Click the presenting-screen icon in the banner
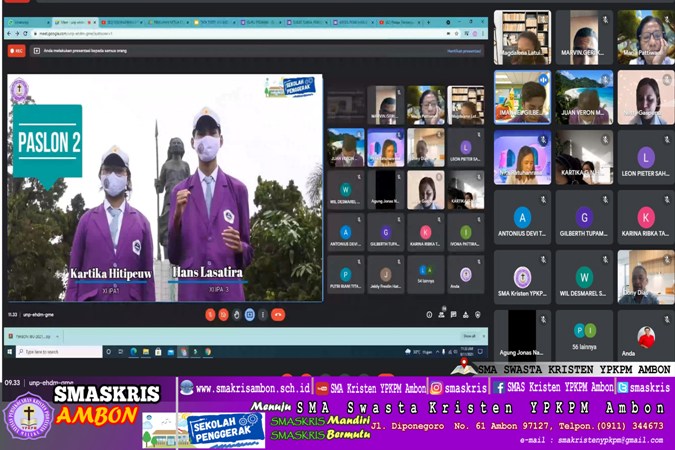The image size is (675, 450). tap(37, 51)
